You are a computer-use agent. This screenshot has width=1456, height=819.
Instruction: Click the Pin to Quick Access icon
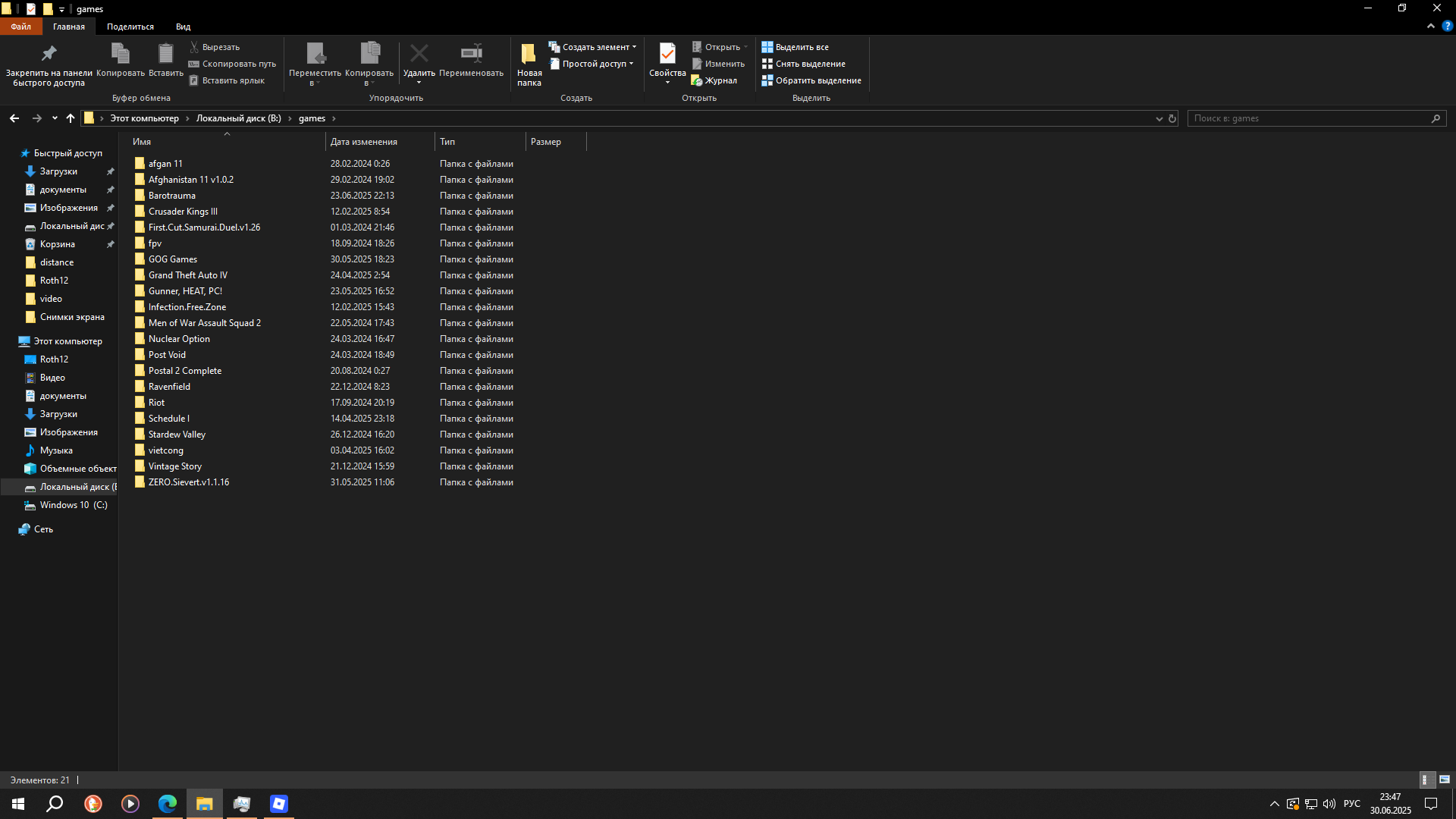(x=49, y=54)
